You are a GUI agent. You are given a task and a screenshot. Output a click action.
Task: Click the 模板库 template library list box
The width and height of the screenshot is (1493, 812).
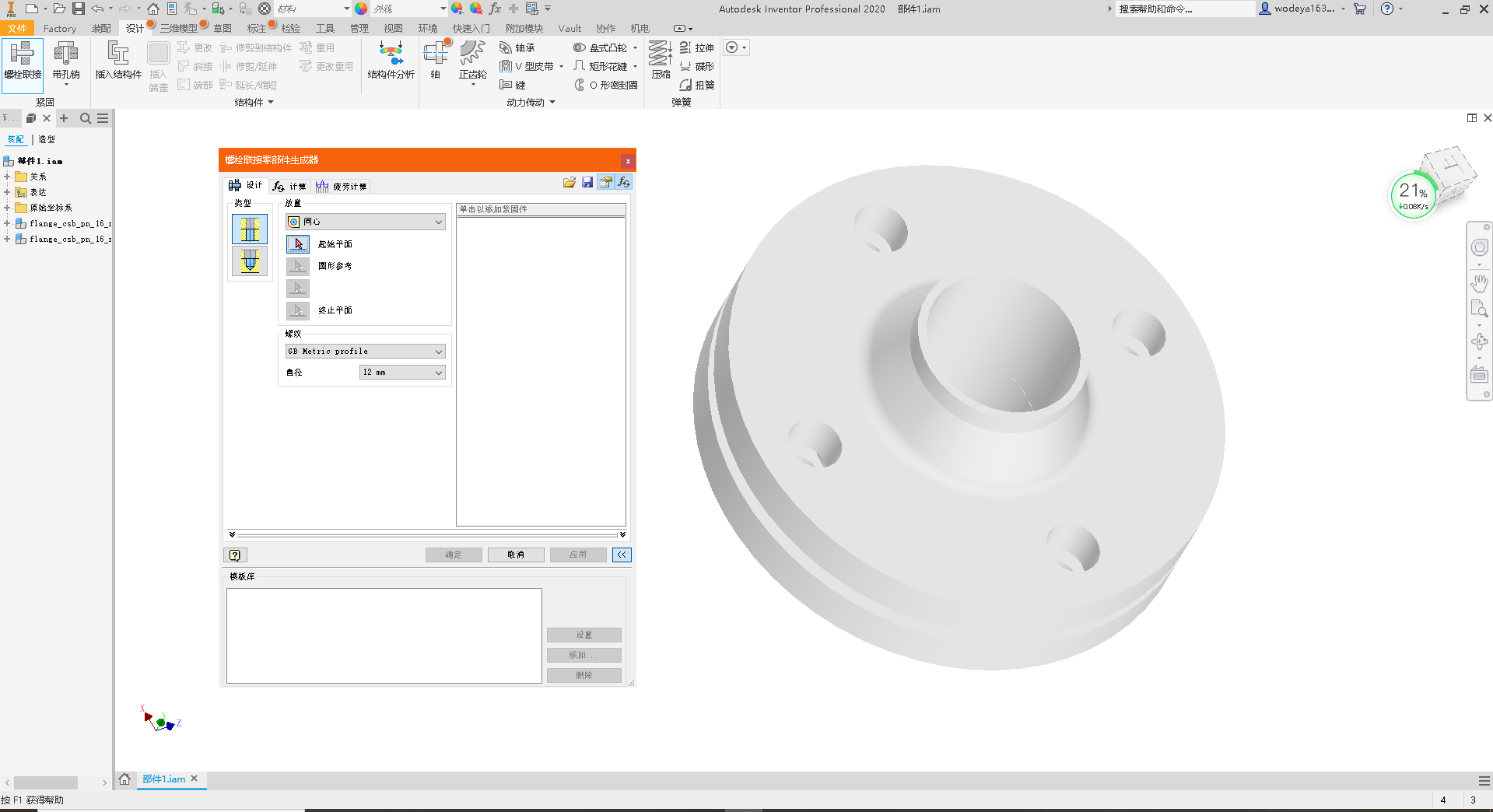(x=384, y=635)
